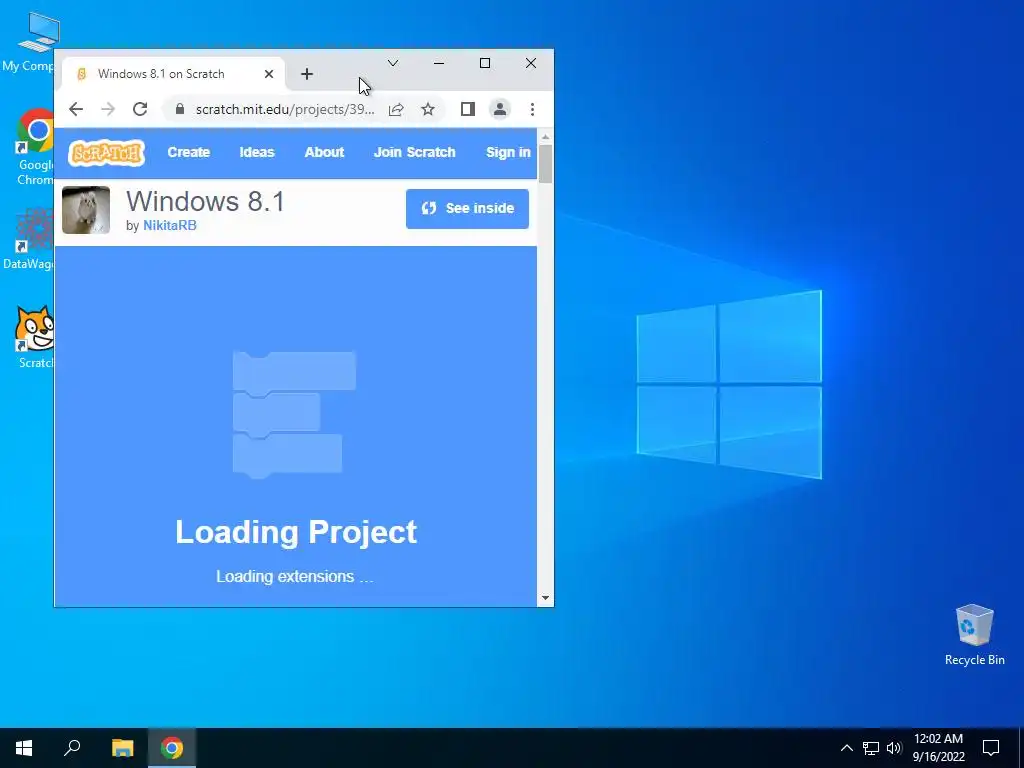Click the address bar URL
Image resolution: width=1024 pixels, height=768 pixels.
285,109
